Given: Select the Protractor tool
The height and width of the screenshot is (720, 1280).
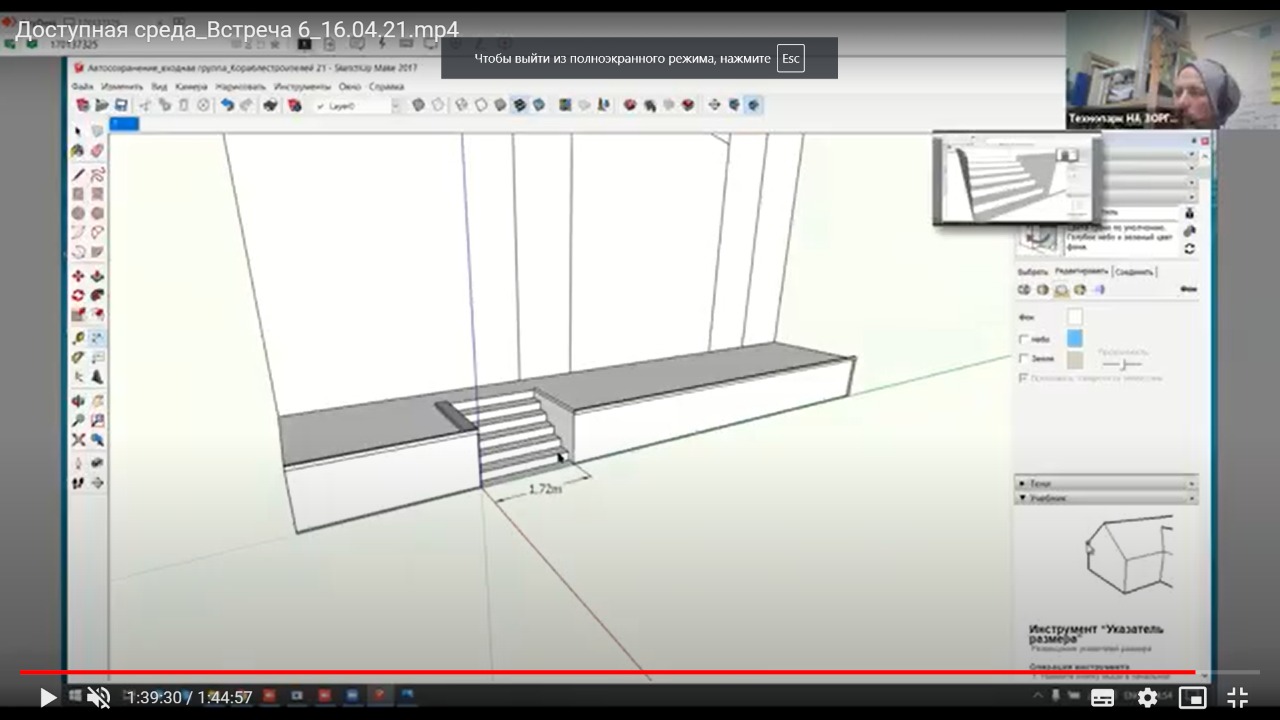Looking at the screenshot, I should [x=78, y=357].
